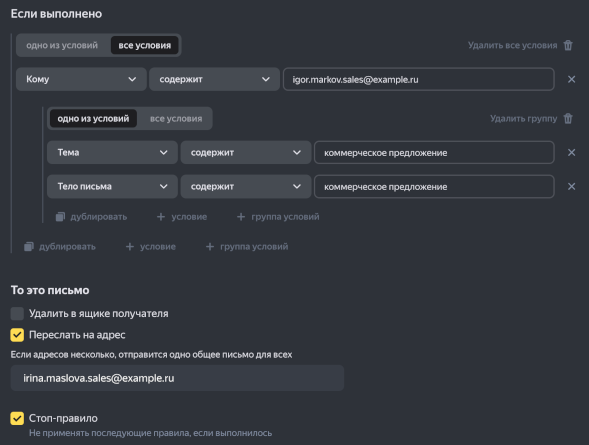589x445 pixels.
Task: Enable Удалить в ящике получателя checkbox
Action: [x=17, y=313]
